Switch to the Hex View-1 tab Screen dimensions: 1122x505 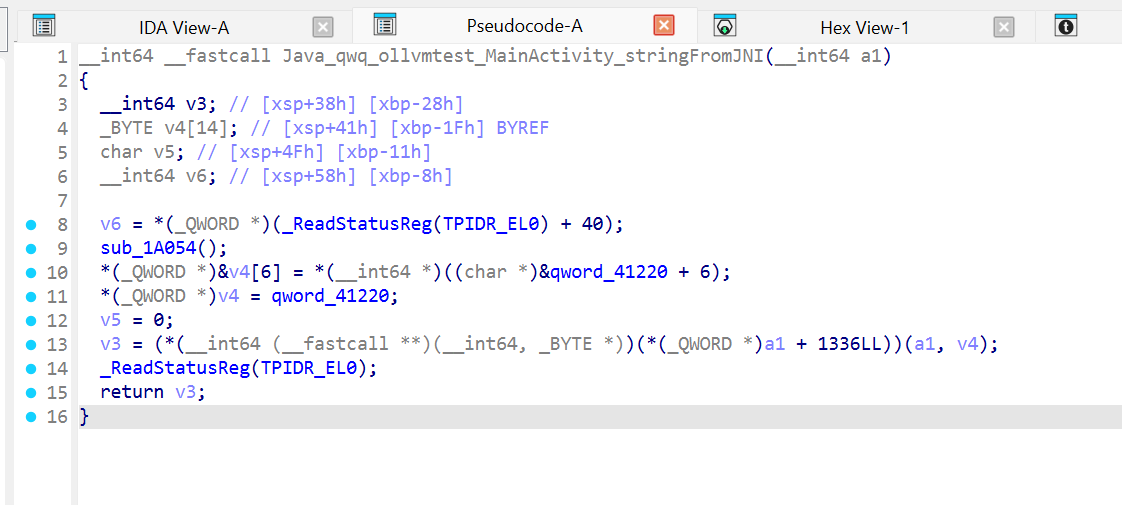click(864, 28)
